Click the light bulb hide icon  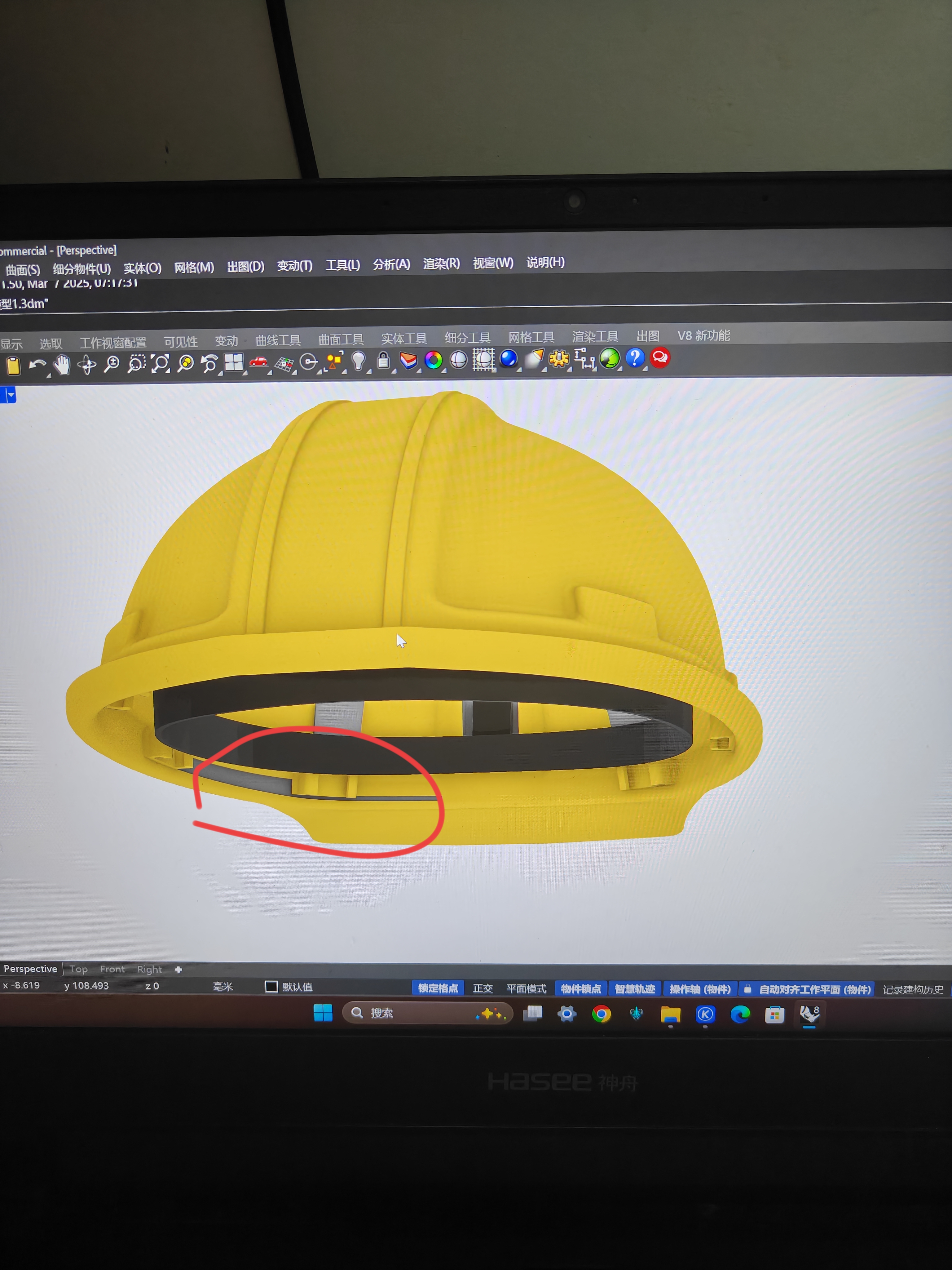359,361
